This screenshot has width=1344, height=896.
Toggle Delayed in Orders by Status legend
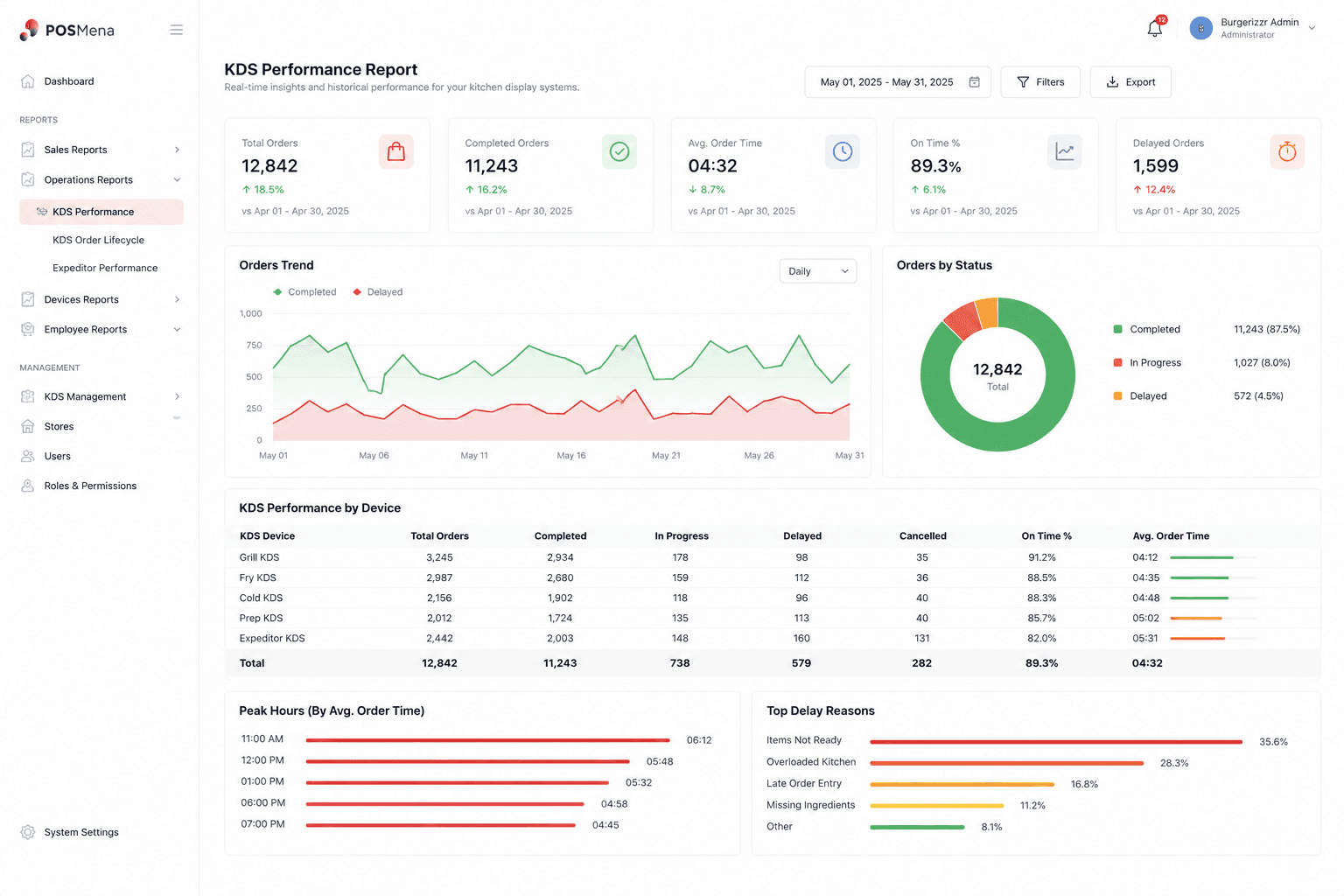point(1140,396)
